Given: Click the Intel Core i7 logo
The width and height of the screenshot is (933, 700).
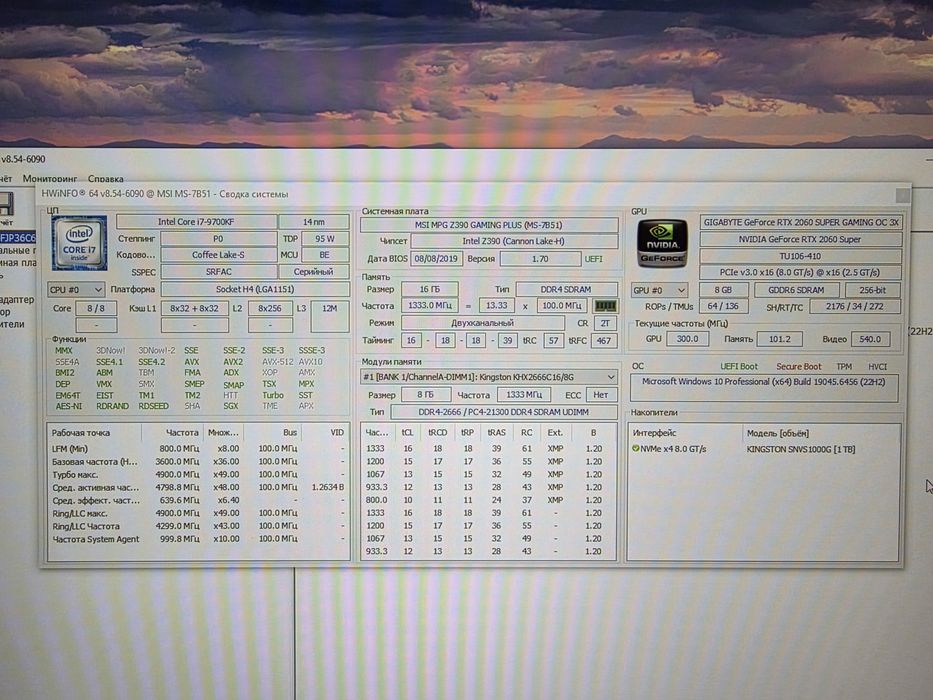Looking at the screenshot, I should coord(79,243).
